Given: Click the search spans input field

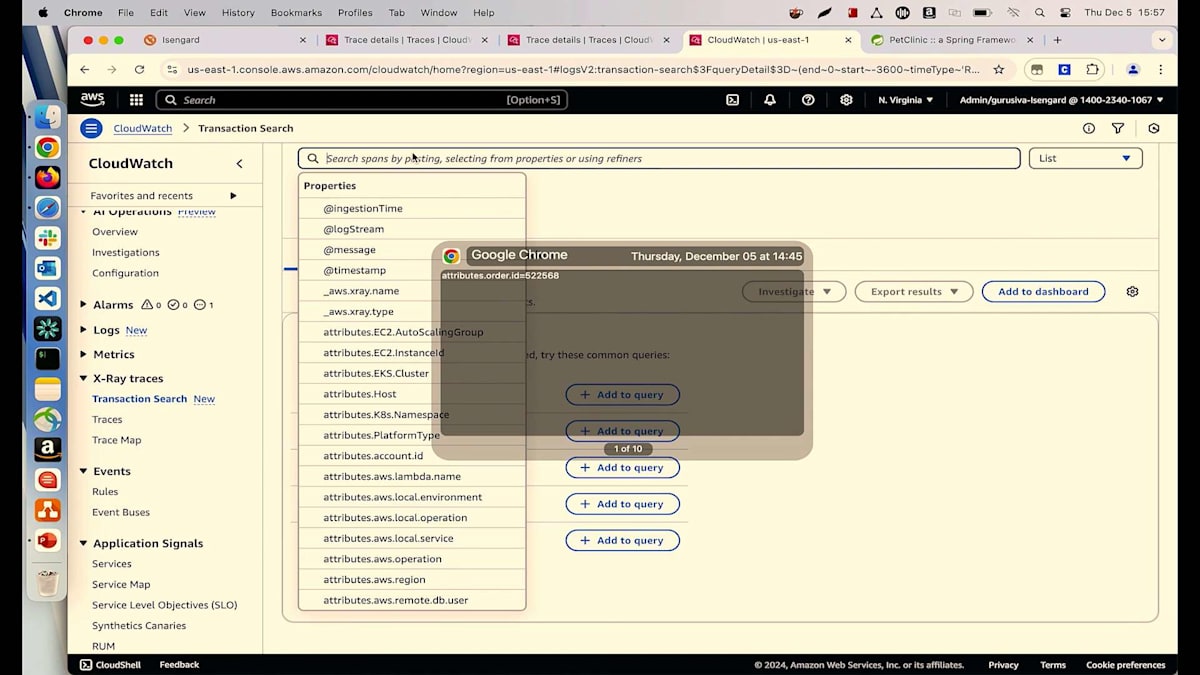Looking at the screenshot, I should (659, 158).
